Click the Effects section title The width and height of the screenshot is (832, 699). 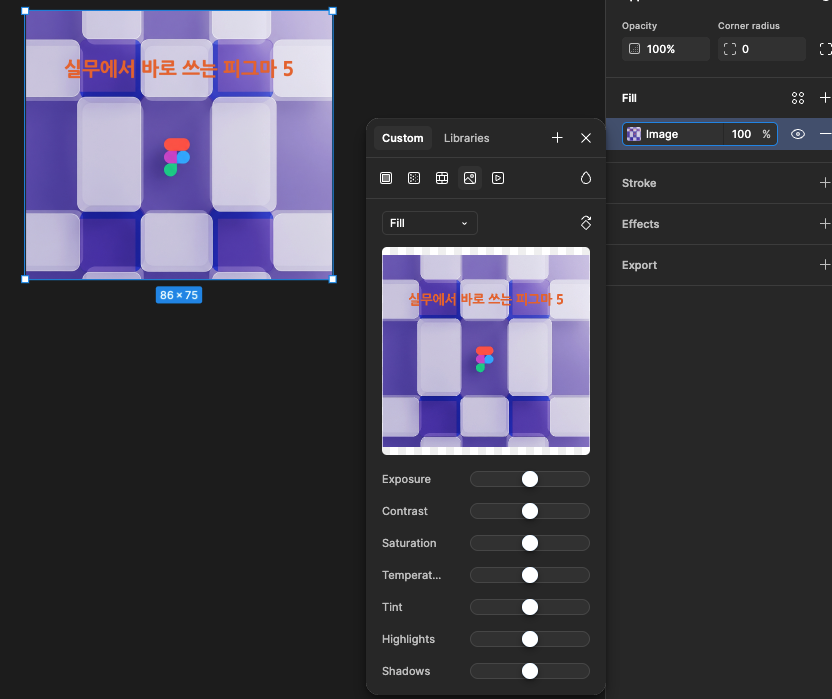(x=640, y=224)
